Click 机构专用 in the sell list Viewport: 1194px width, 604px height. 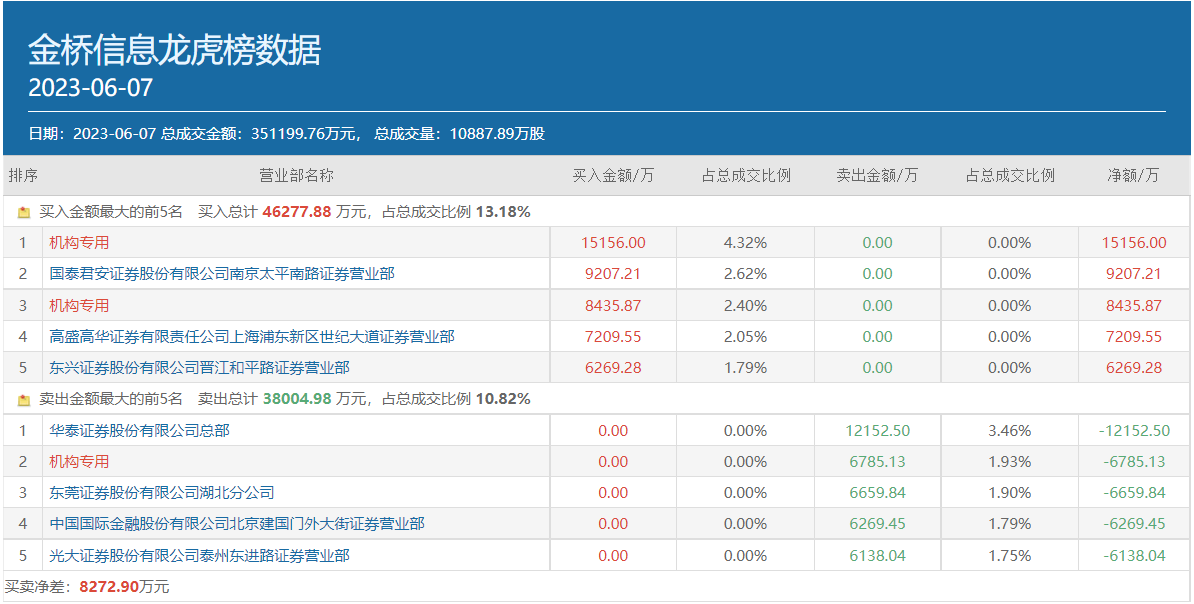pos(79,462)
